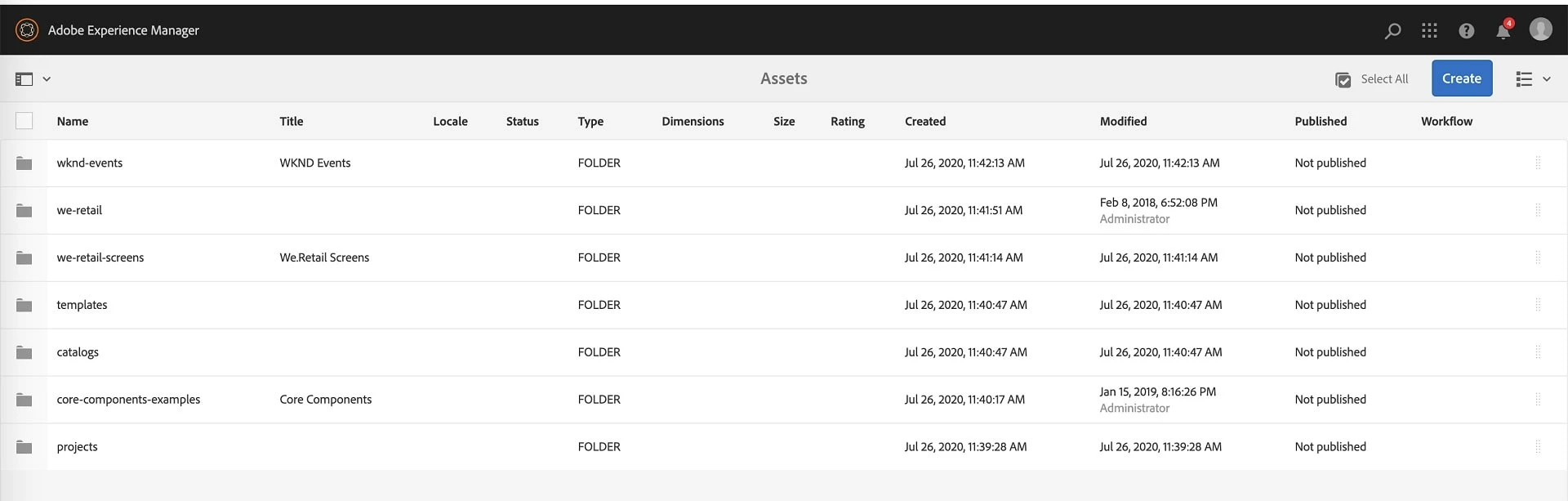Click the reorder handle on the we-retail row

point(1538,210)
